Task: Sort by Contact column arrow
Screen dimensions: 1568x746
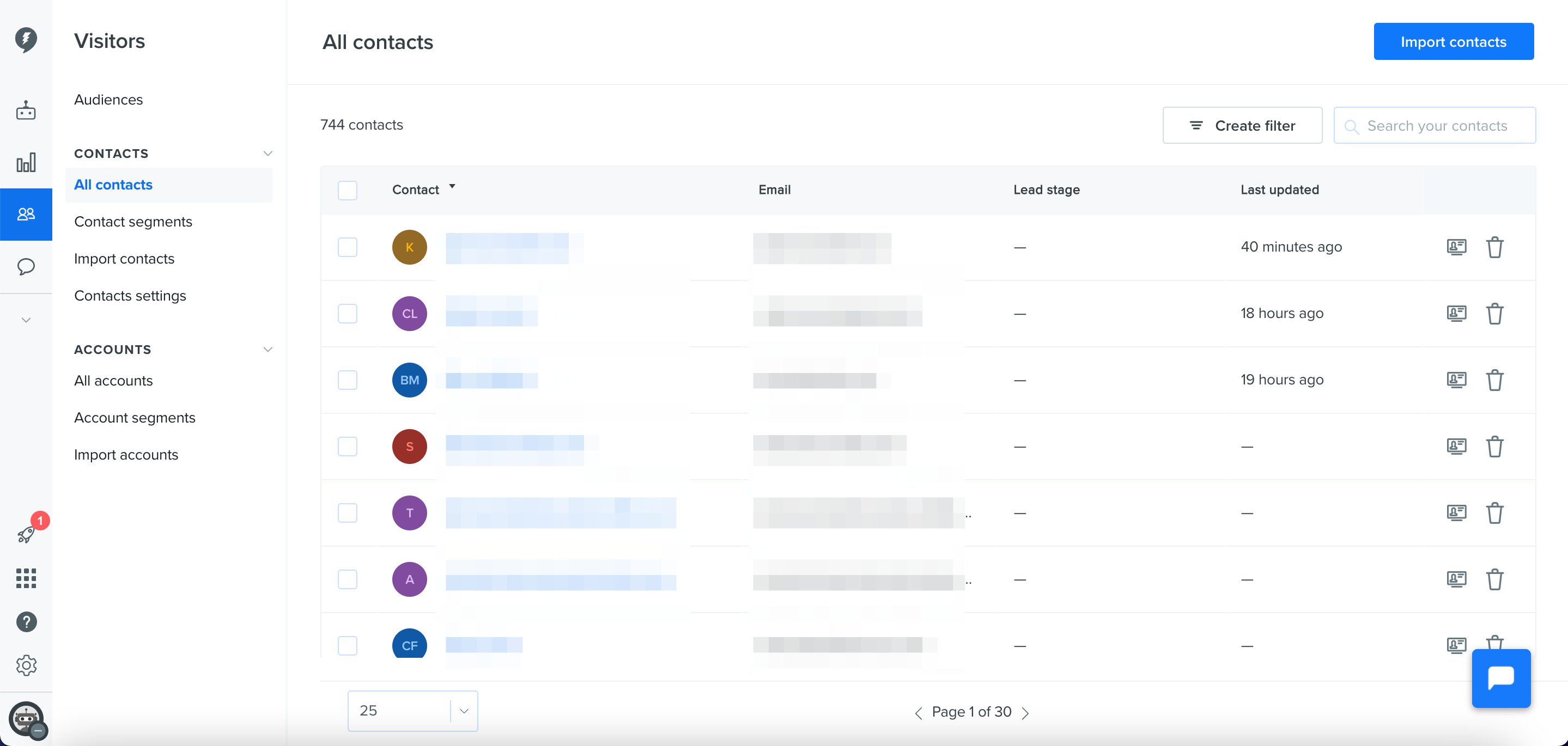Action: pyautogui.click(x=452, y=187)
